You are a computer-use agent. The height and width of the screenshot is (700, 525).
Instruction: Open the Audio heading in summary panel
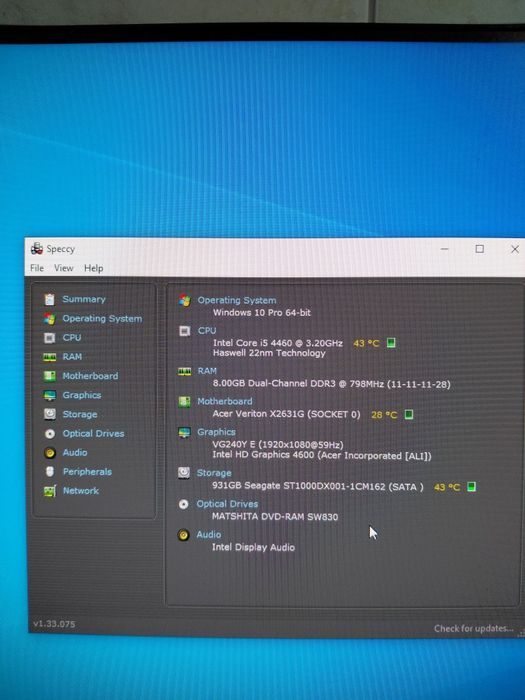[x=208, y=535]
